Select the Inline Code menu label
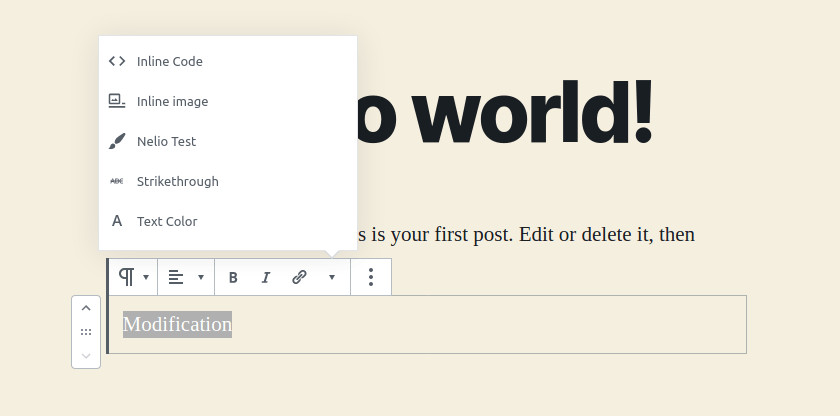The height and width of the screenshot is (416, 840). tap(170, 62)
